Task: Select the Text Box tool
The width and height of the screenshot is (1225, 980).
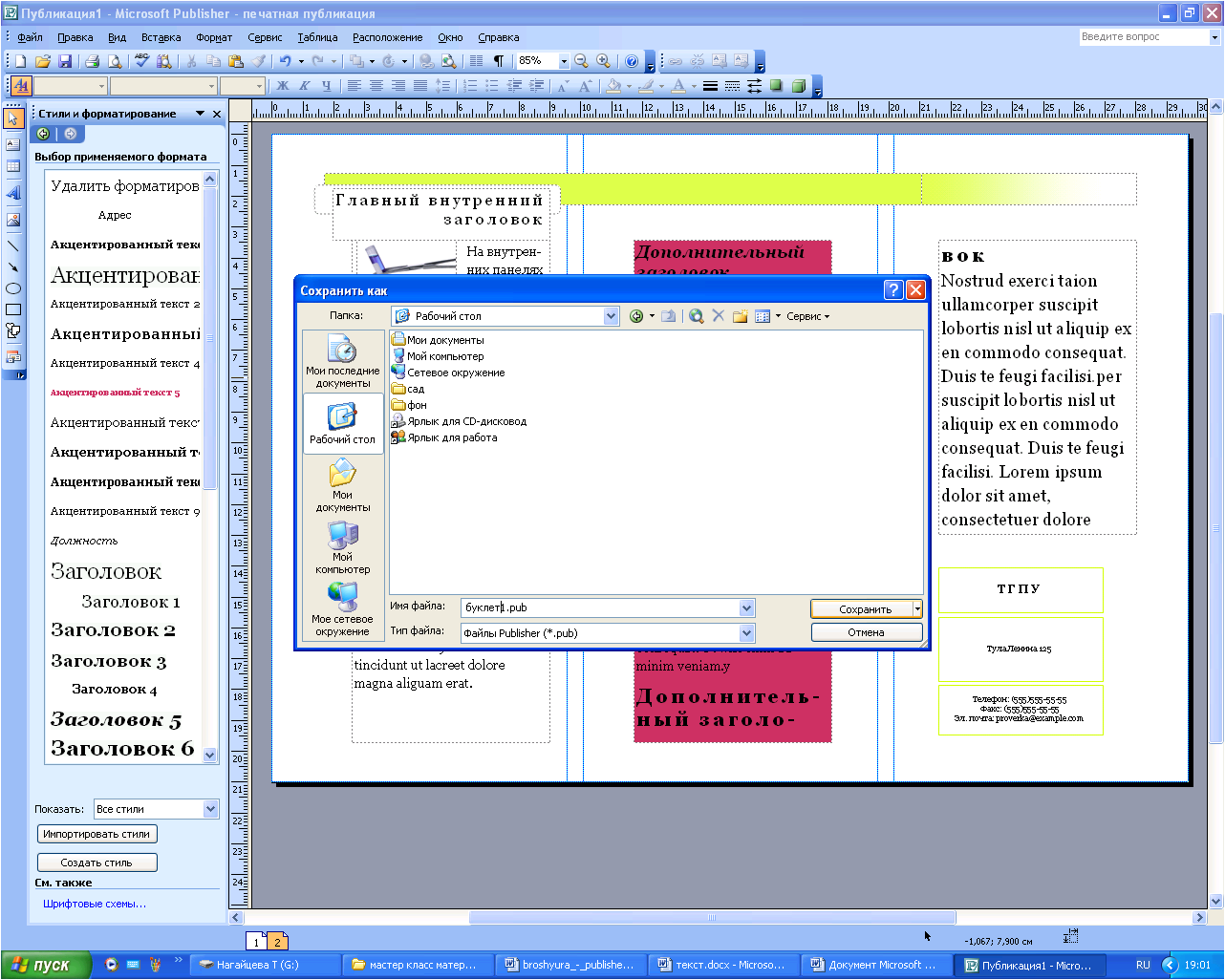Action: point(13,144)
